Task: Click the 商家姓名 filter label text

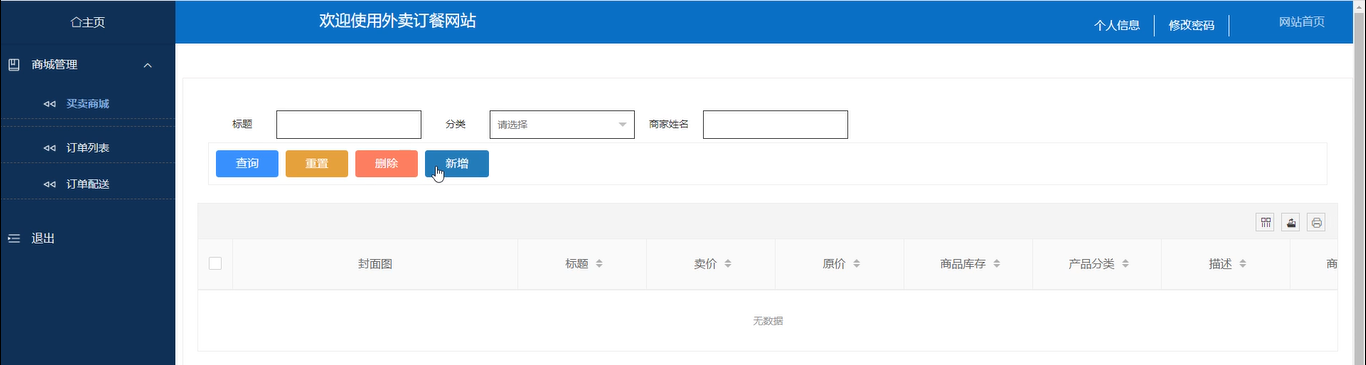Action: pos(669,124)
